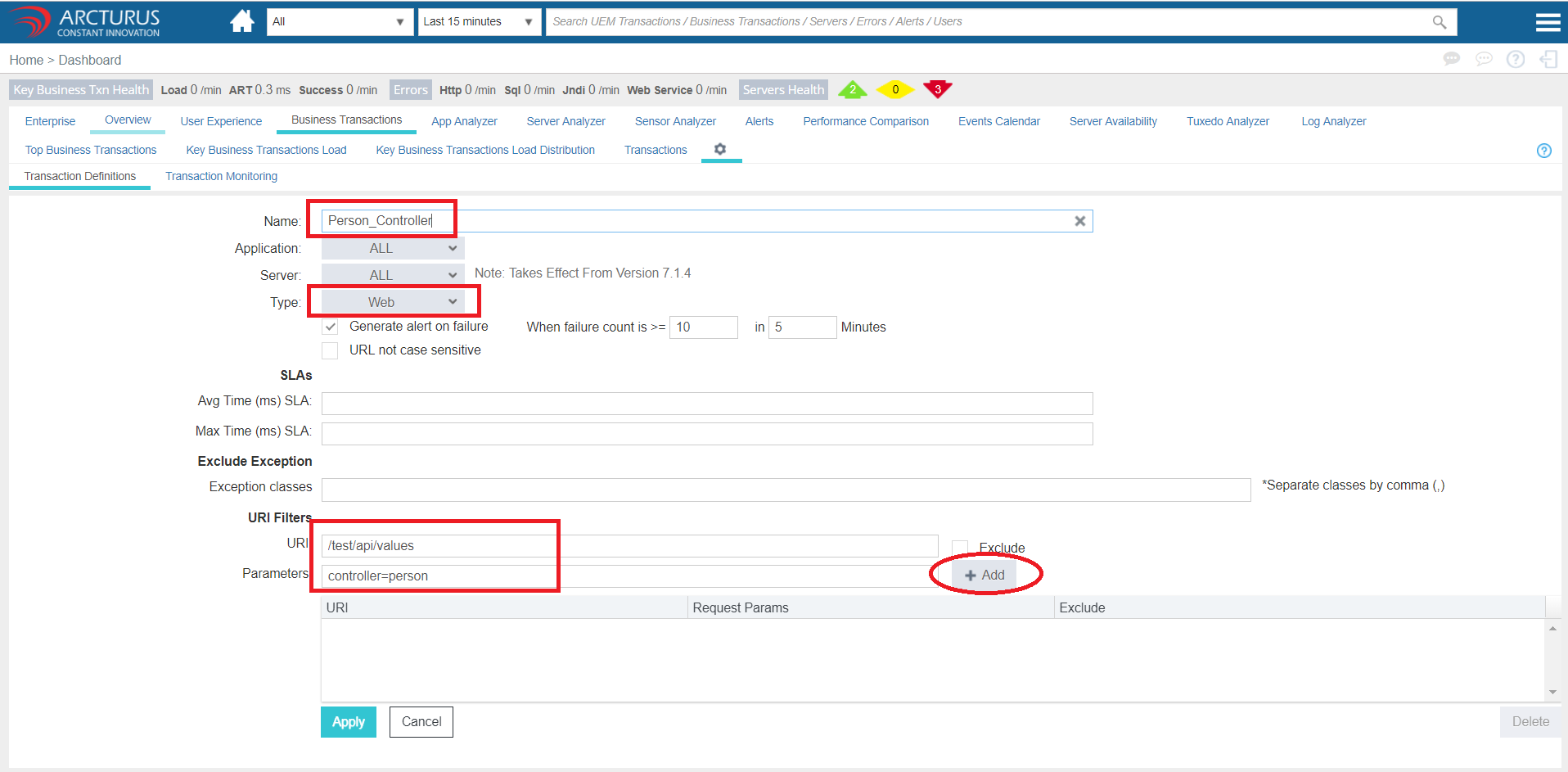This screenshot has width=1568, height=772.
Task: Open the settings gear tab
Action: pos(720,149)
